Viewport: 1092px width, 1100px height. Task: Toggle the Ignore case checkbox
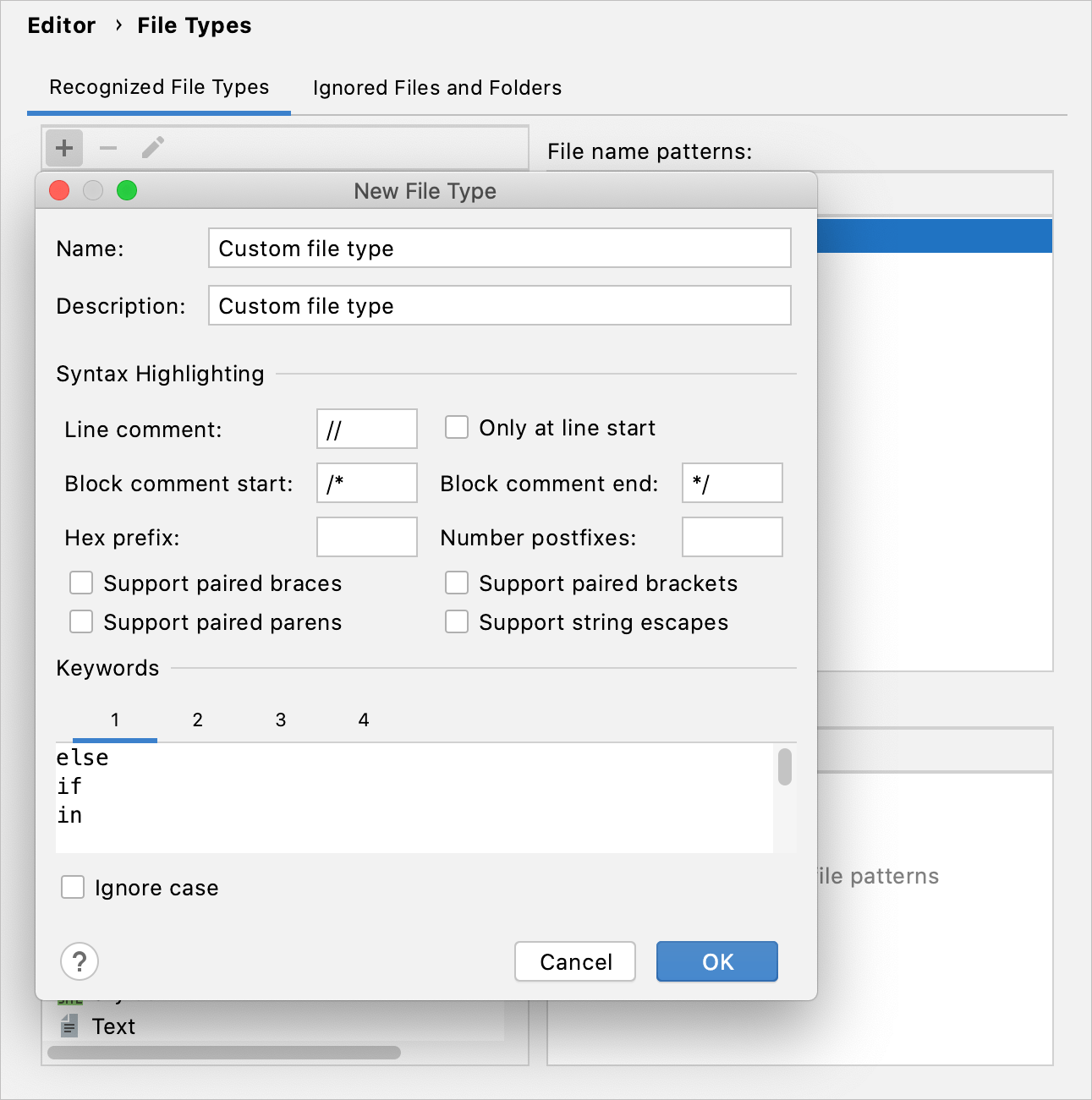(72, 887)
